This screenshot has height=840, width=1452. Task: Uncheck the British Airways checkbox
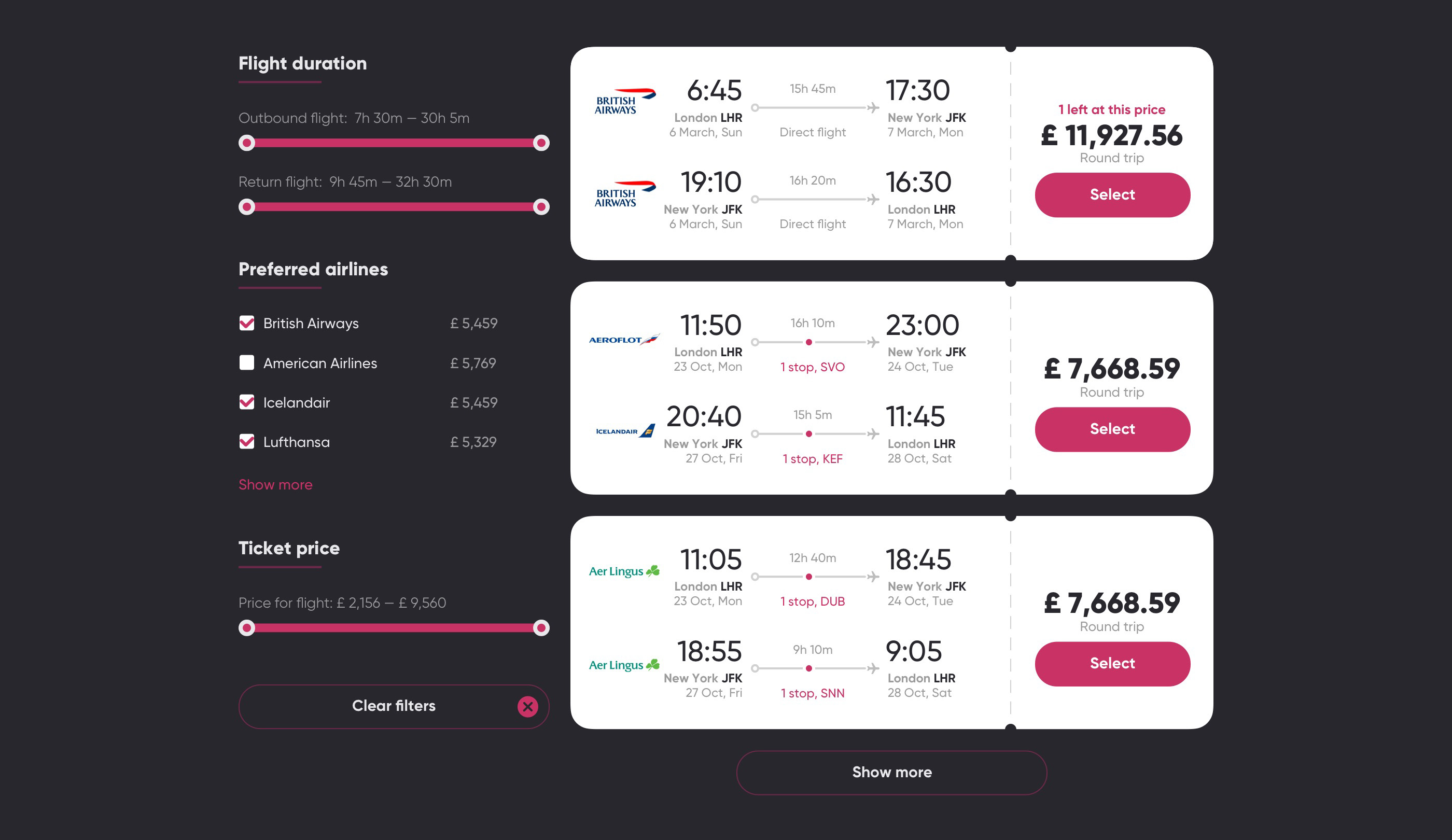tap(247, 323)
